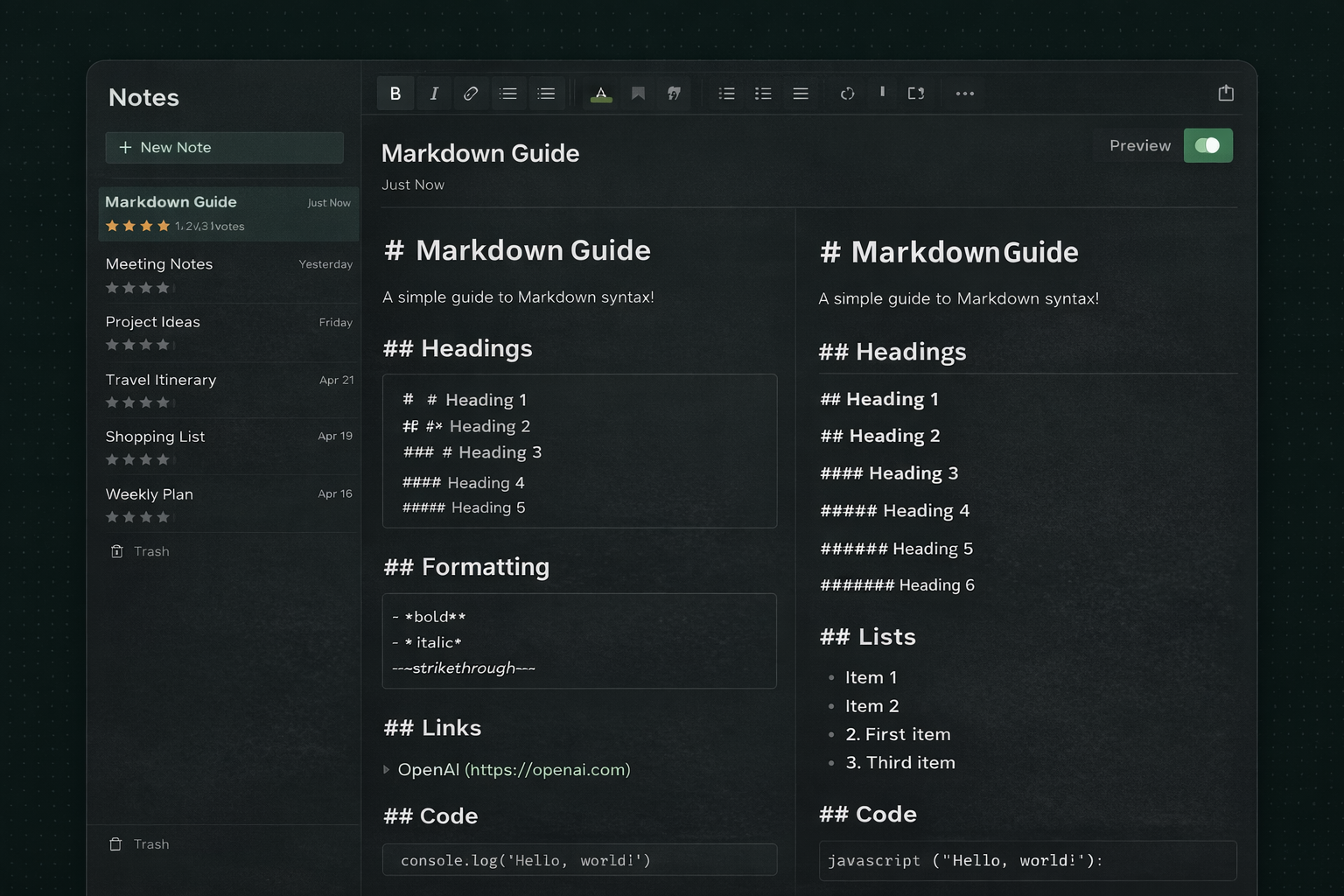The image size is (1344, 896).
Task: Click the New Note button
Action: [224, 148]
